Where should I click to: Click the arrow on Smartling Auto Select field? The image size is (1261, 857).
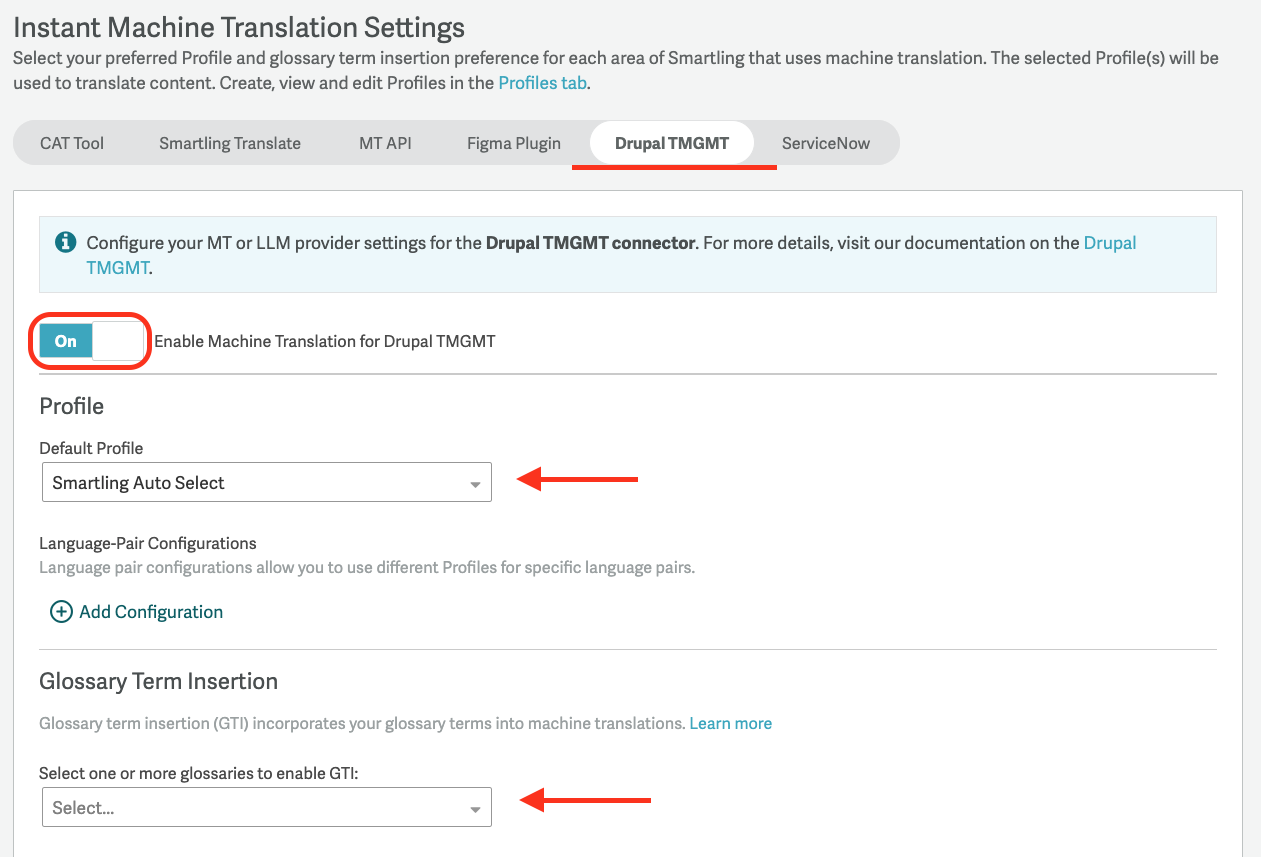tap(475, 484)
